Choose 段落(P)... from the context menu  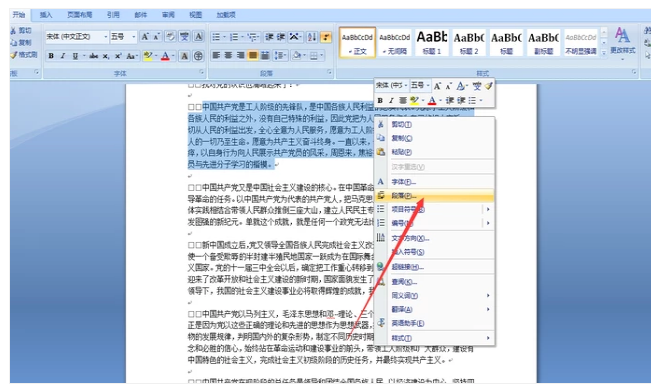coord(434,196)
